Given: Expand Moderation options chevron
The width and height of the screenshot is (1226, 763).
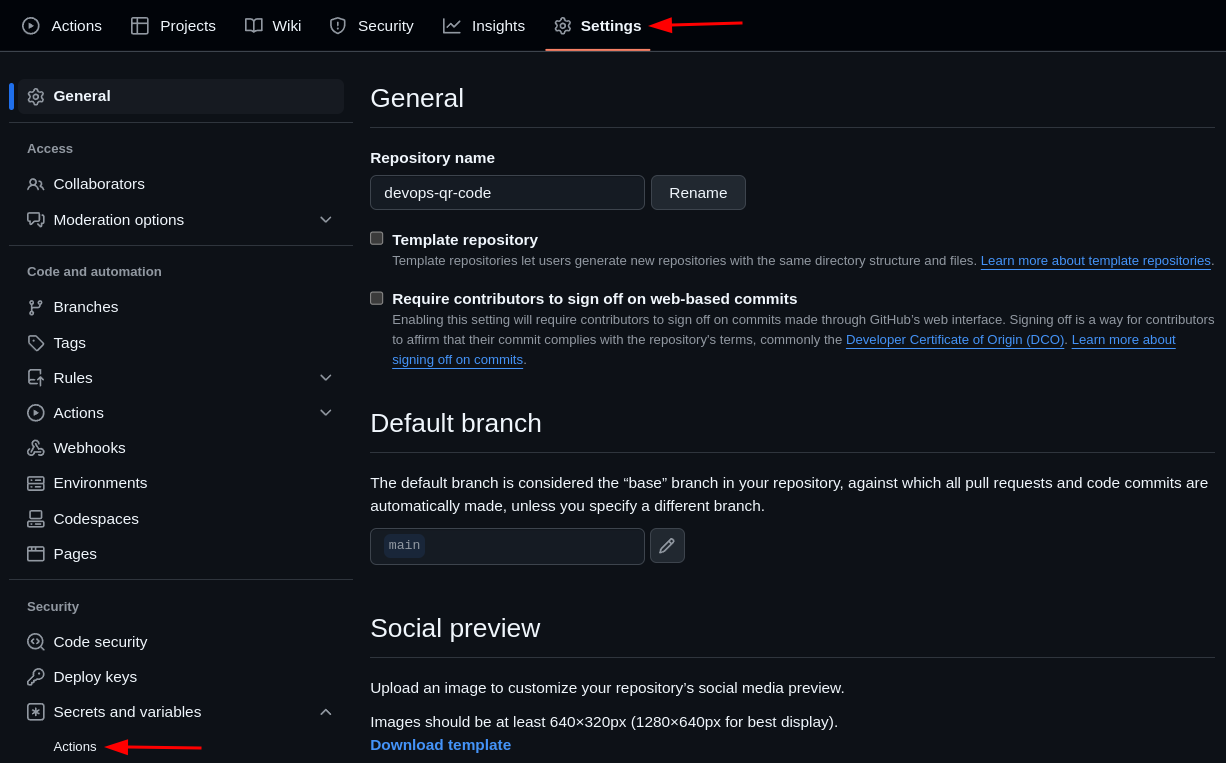Looking at the screenshot, I should pos(325,220).
